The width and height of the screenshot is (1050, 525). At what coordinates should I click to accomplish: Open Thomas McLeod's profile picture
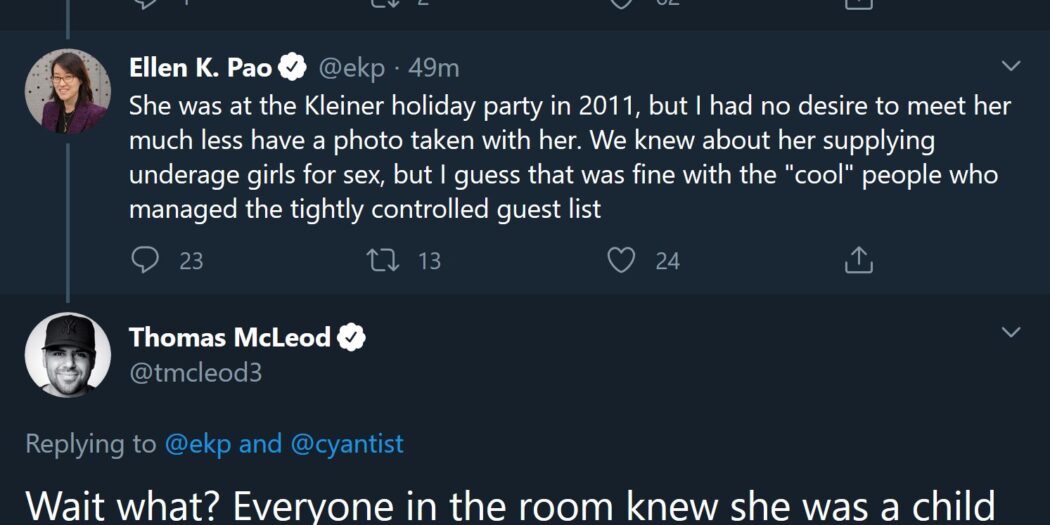tap(67, 355)
